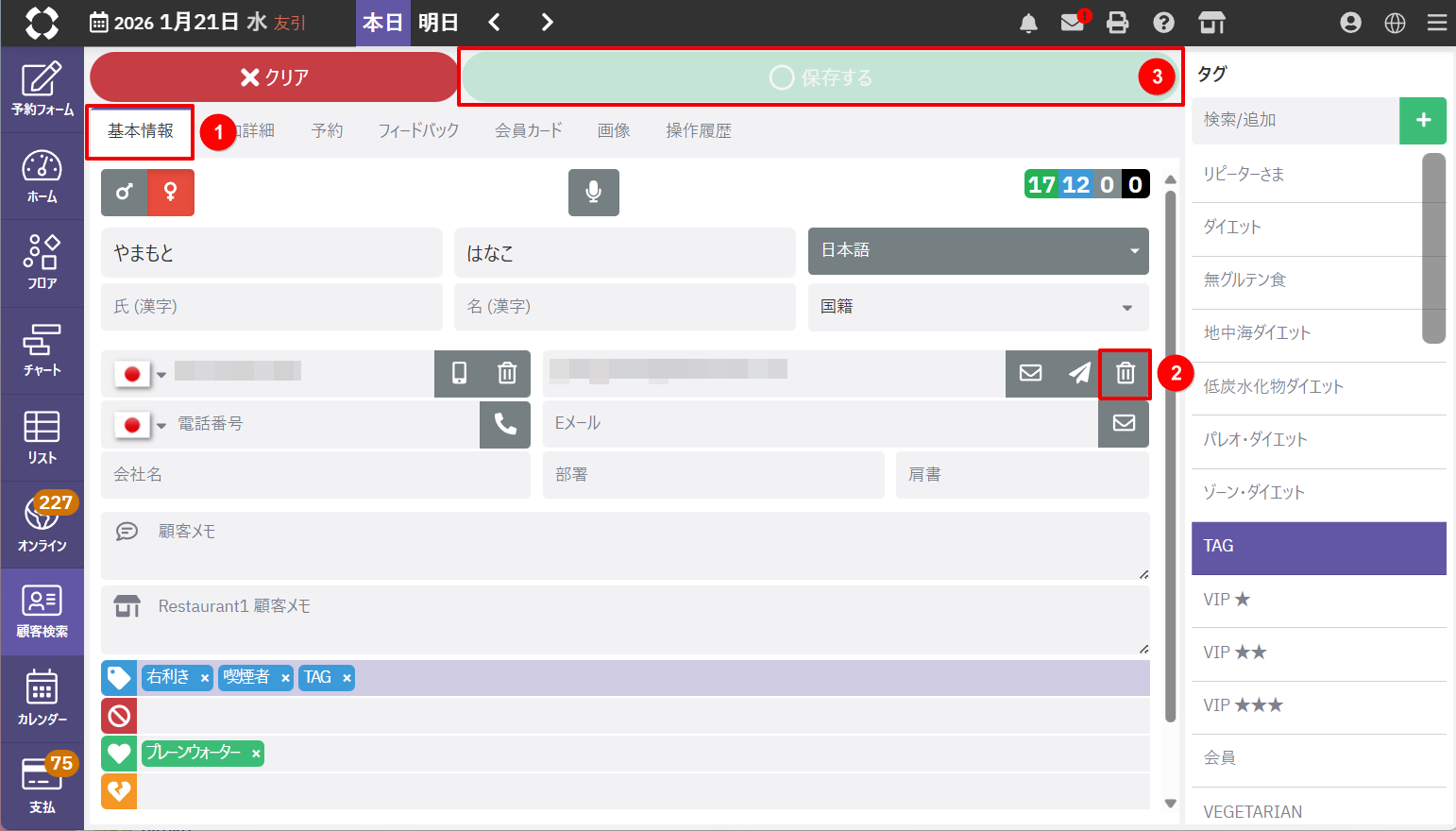
Task: Click the store icon in top bar
Action: pyautogui.click(x=1211, y=23)
